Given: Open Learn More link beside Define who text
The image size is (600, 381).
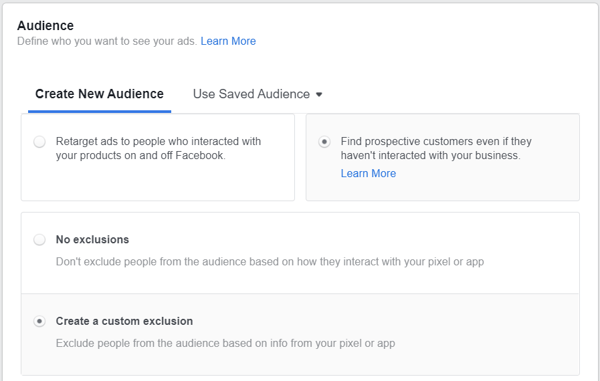Looking at the screenshot, I should (x=228, y=41).
